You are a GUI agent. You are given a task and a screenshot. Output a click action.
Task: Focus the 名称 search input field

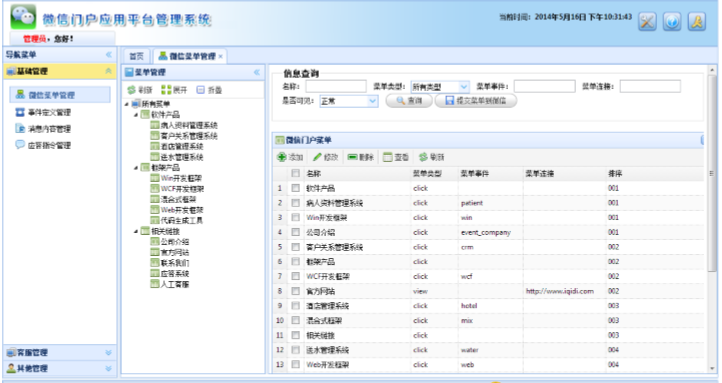[336, 86]
